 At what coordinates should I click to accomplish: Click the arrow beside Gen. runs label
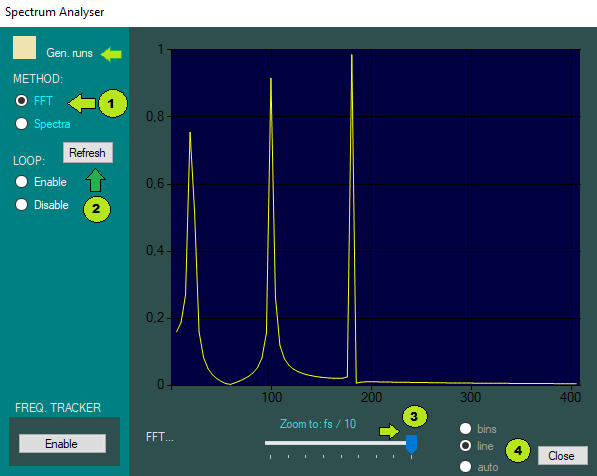tap(111, 54)
